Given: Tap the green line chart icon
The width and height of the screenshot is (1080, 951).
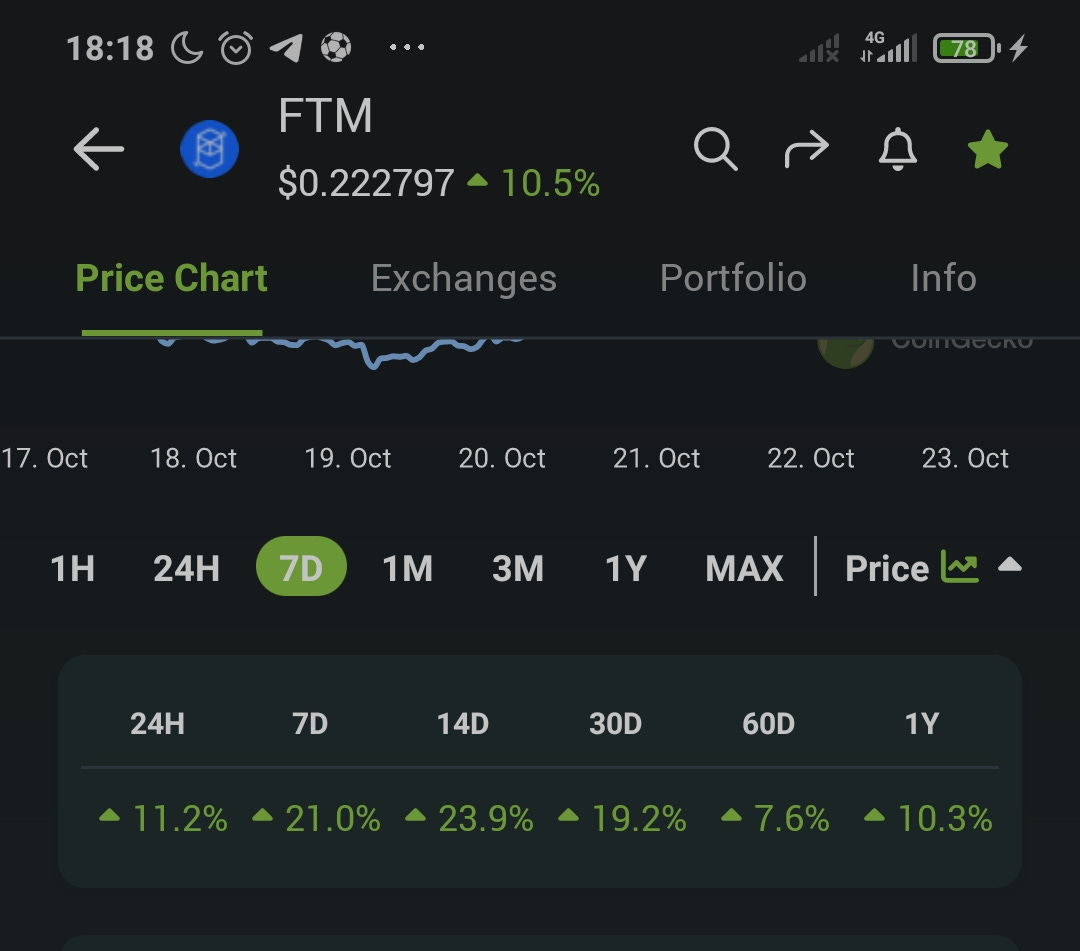Looking at the screenshot, I should click(959, 567).
